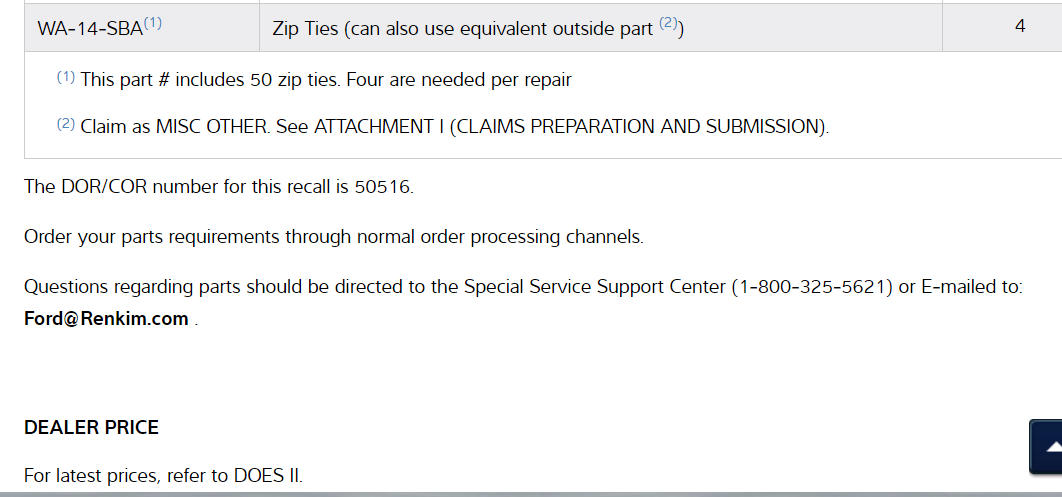Screen dimensions: 1062x497
Task: Click the (1) marker before 'This part #'
Action: (x=66, y=77)
